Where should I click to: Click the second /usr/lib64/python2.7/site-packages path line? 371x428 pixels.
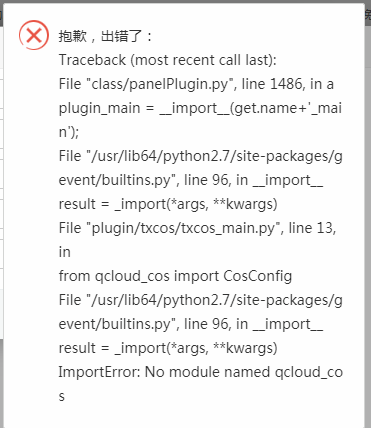pos(201,300)
